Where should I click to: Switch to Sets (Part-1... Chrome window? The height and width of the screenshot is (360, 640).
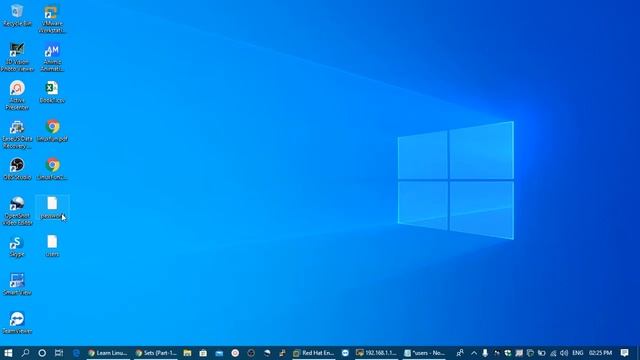click(x=156, y=353)
